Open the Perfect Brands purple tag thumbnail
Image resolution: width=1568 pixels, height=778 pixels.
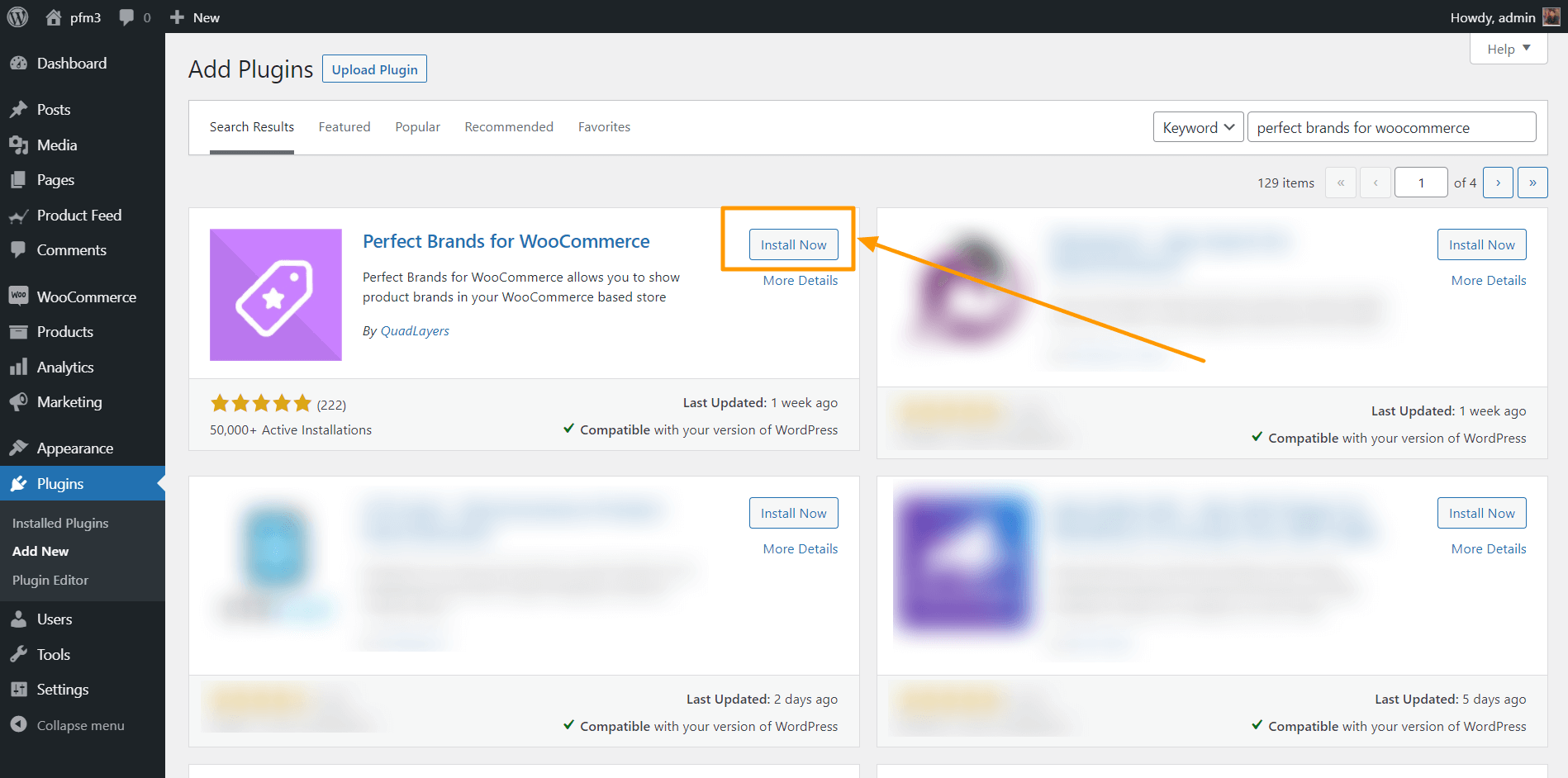pos(276,295)
